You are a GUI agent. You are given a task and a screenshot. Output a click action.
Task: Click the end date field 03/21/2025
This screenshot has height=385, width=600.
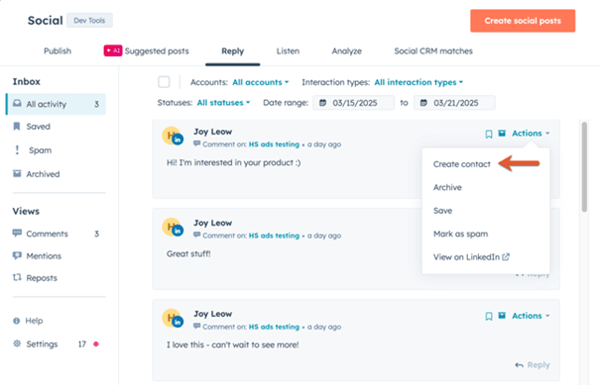pos(455,103)
